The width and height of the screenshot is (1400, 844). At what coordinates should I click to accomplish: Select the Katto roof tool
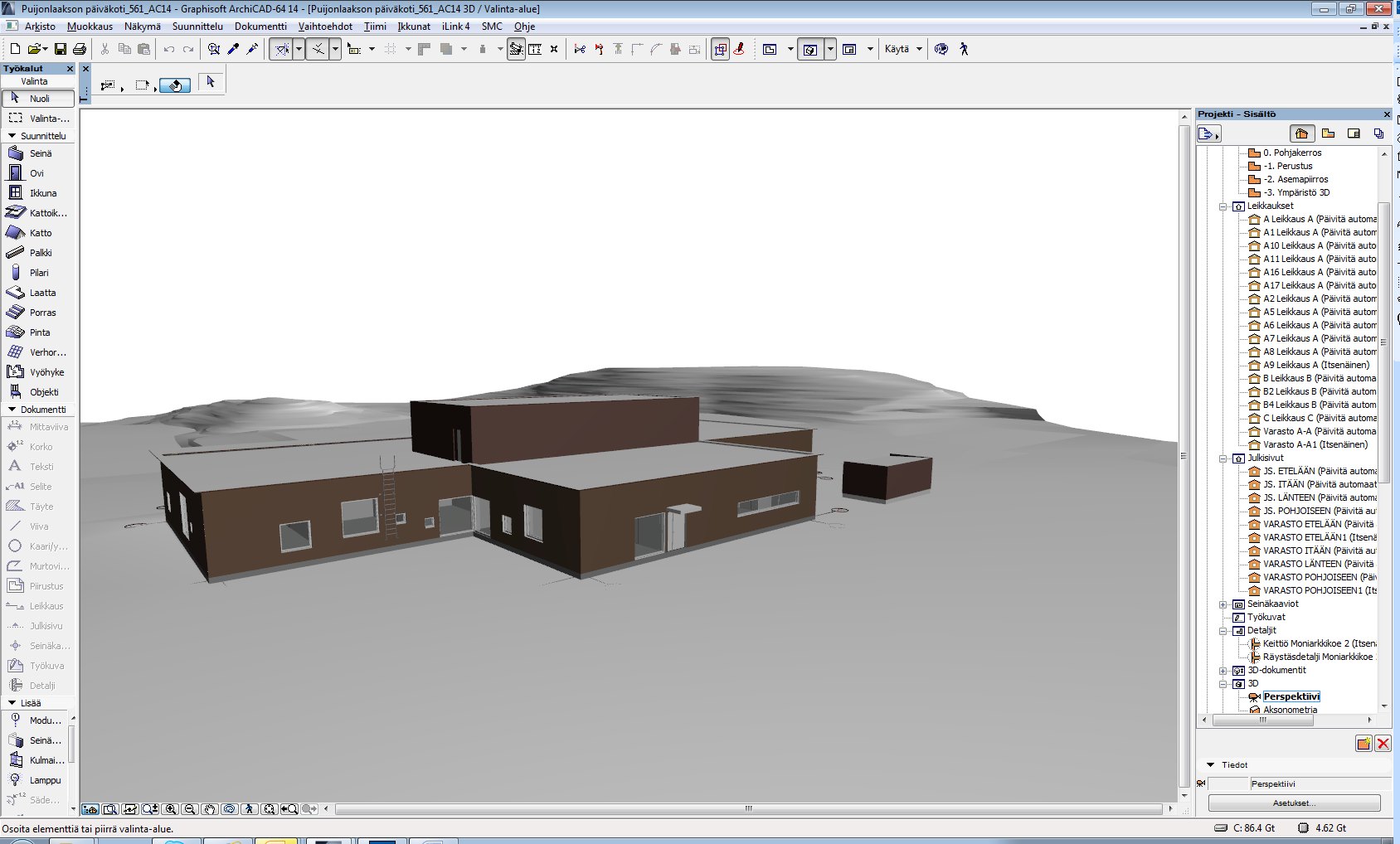[37, 233]
